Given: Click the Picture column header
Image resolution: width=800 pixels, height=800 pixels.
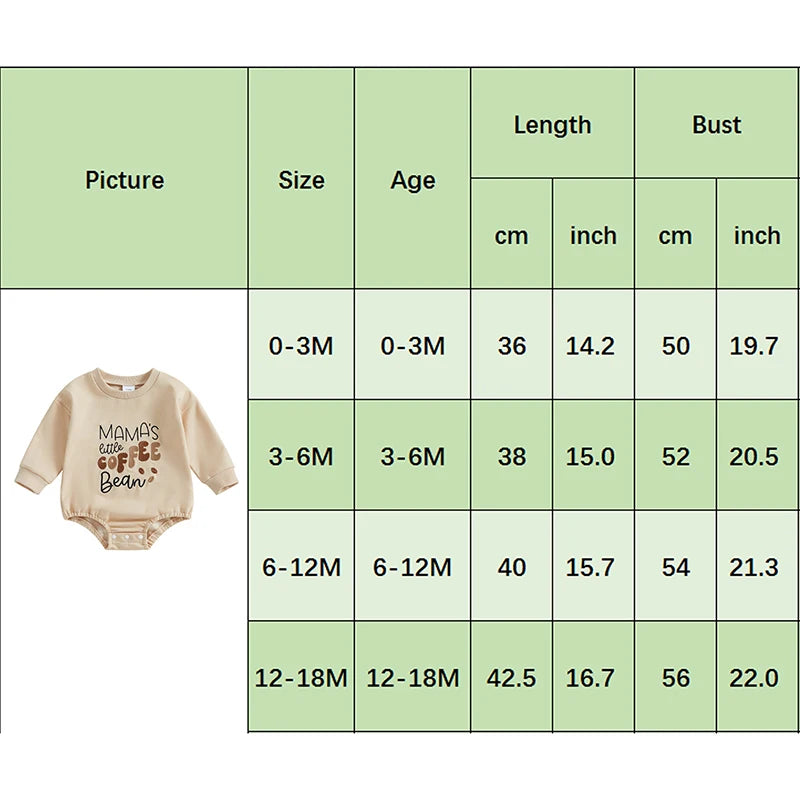Looking at the screenshot, I should tap(124, 180).
